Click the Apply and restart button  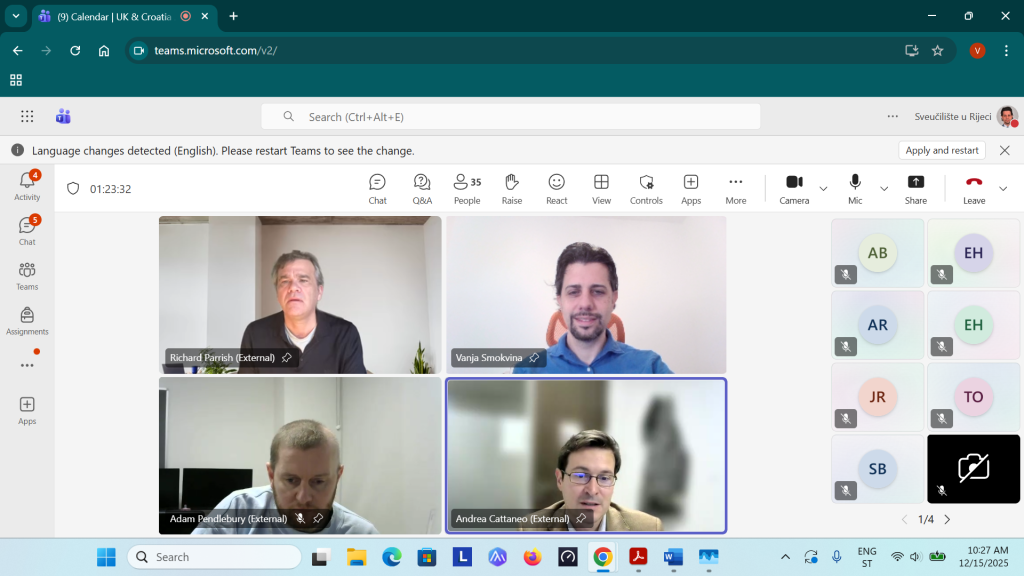pos(941,150)
